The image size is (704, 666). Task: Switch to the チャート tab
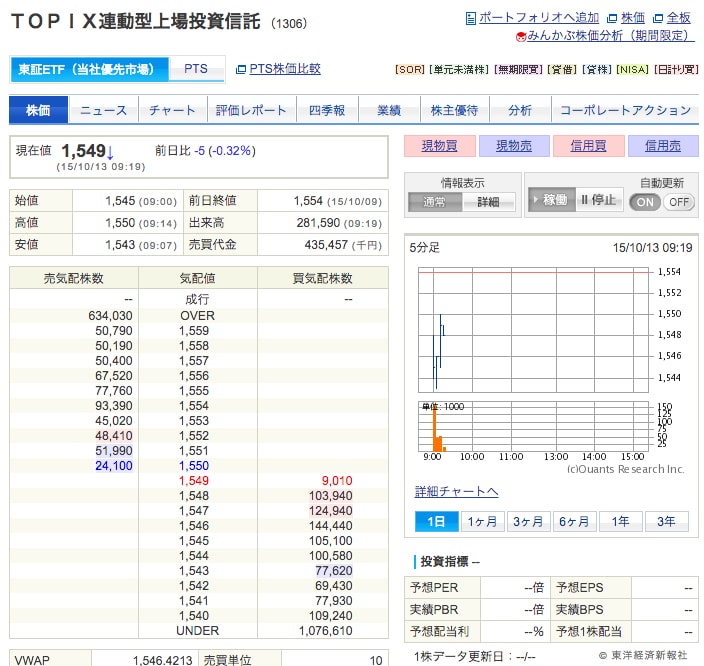coord(173,110)
